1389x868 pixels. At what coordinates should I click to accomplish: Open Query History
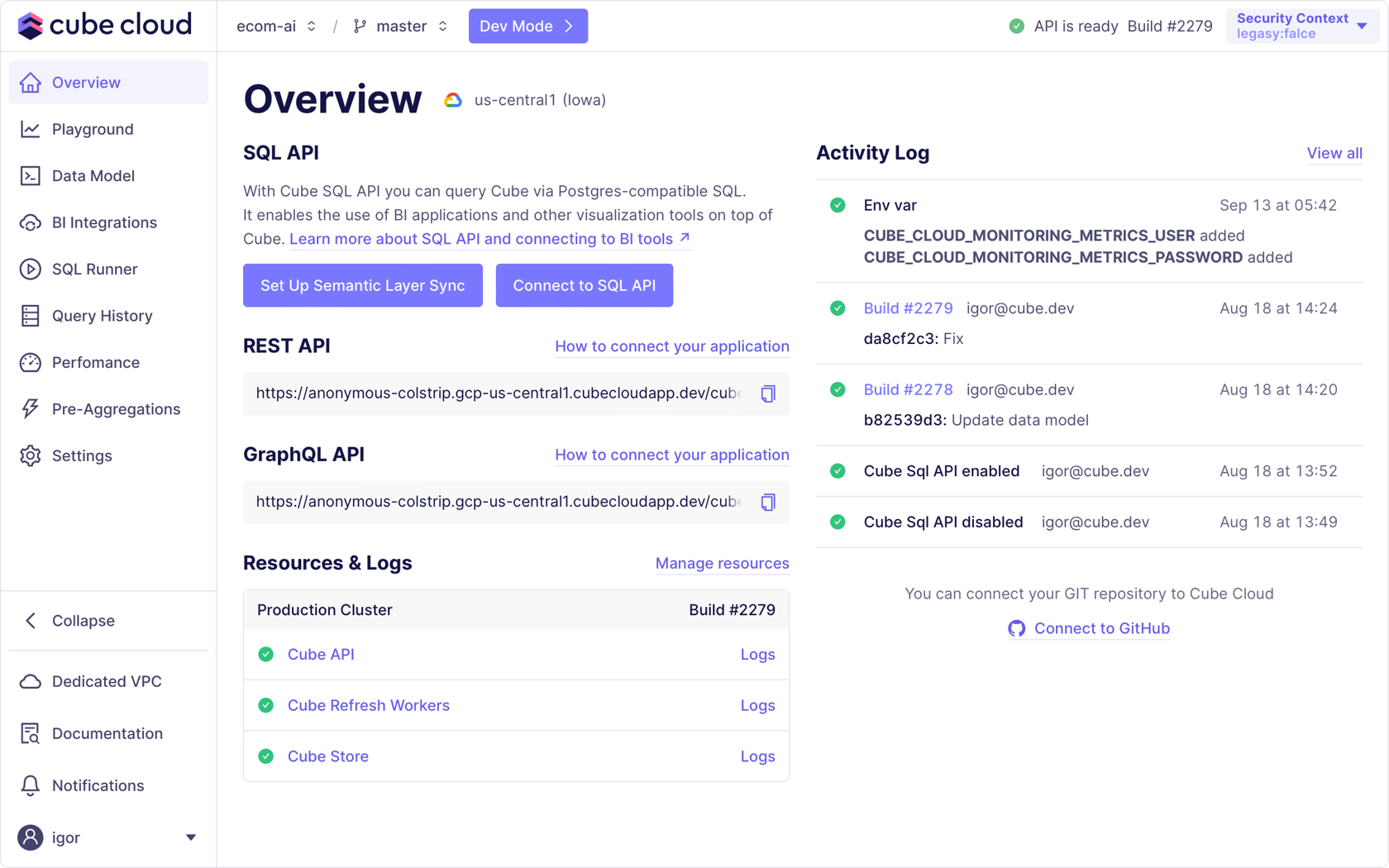click(108, 316)
